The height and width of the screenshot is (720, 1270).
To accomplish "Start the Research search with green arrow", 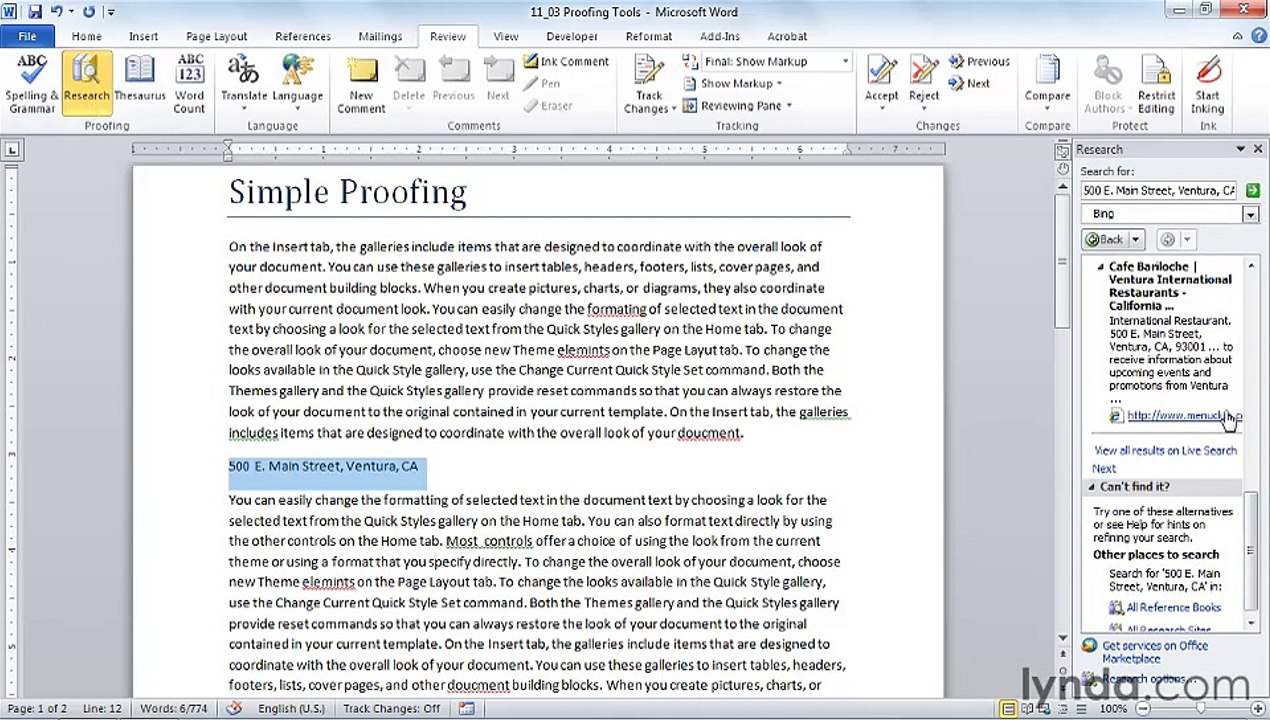I will coord(1252,190).
